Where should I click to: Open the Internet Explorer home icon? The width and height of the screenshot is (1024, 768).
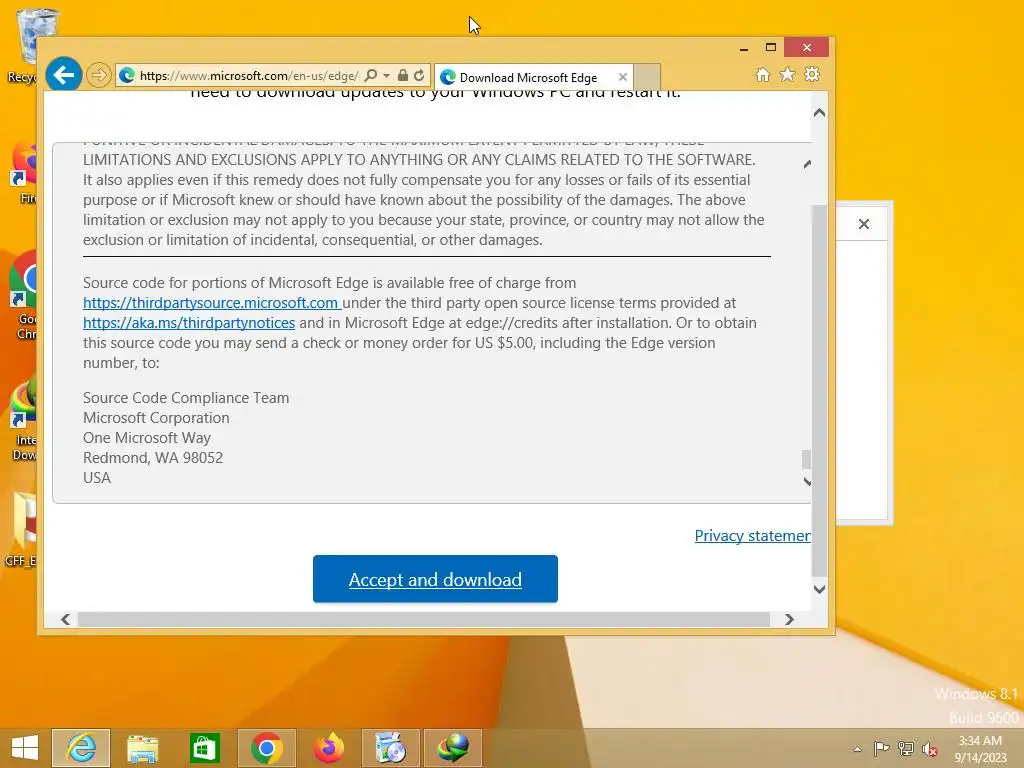click(x=763, y=74)
